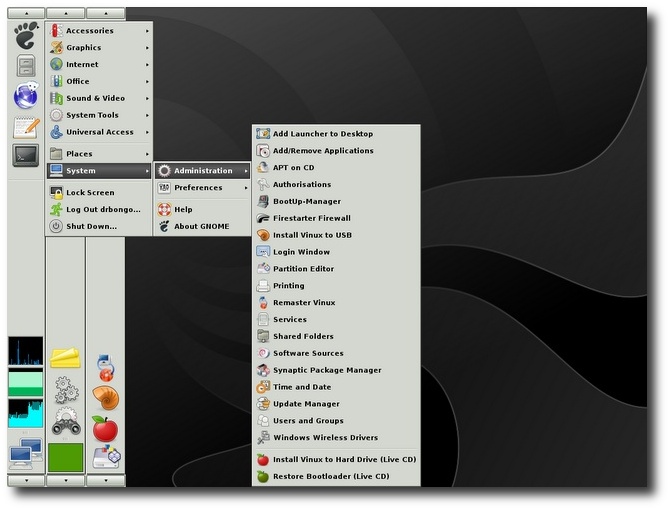The image size is (670, 510).
Task: Choose Lock Screen from the menu
Action: (x=99, y=193)
